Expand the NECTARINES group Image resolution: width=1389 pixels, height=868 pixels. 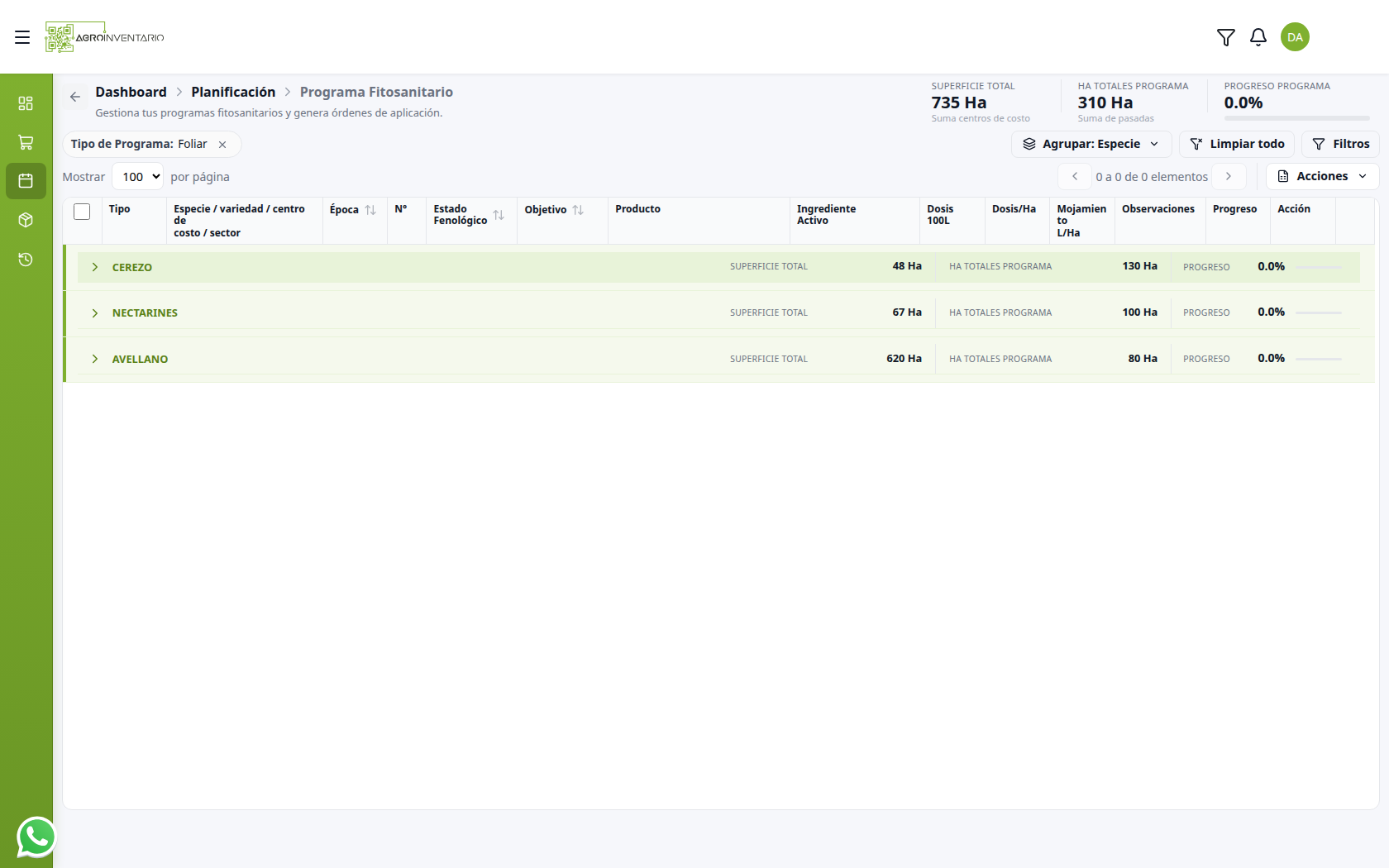coord(95,313)
